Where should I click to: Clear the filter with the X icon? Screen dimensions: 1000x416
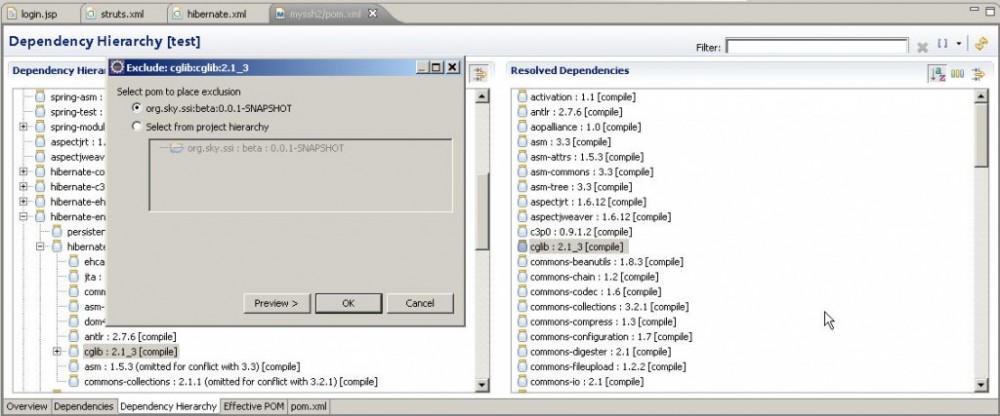tap(922, 47)
